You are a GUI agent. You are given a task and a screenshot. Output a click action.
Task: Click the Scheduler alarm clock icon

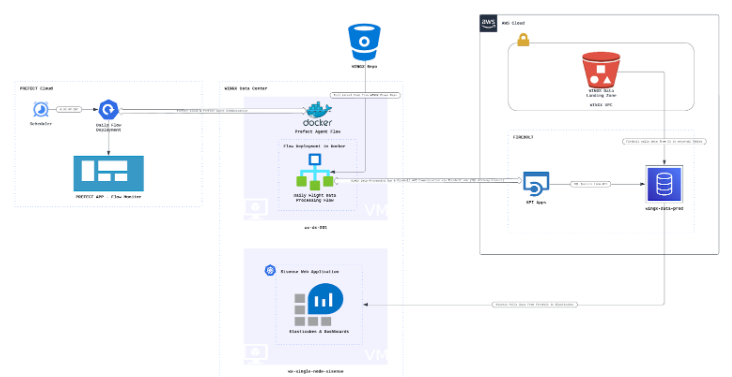[41, 110]
